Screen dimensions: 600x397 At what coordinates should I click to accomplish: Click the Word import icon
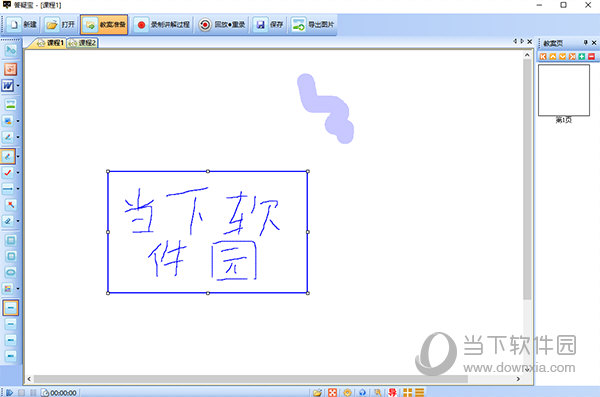(8, 85)
